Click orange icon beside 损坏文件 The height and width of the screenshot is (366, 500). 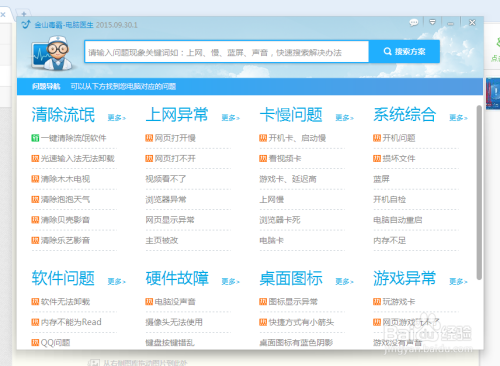coord(377,158)
